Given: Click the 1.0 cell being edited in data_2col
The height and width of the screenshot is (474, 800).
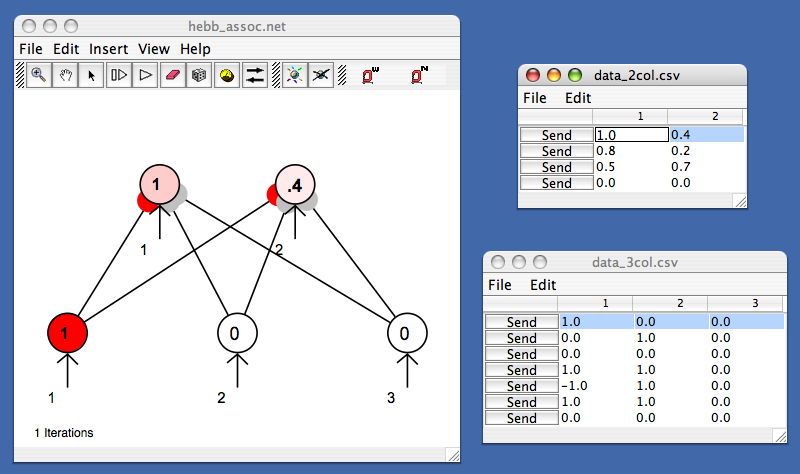Looking at the screenshot, I should tap(630, 135).
